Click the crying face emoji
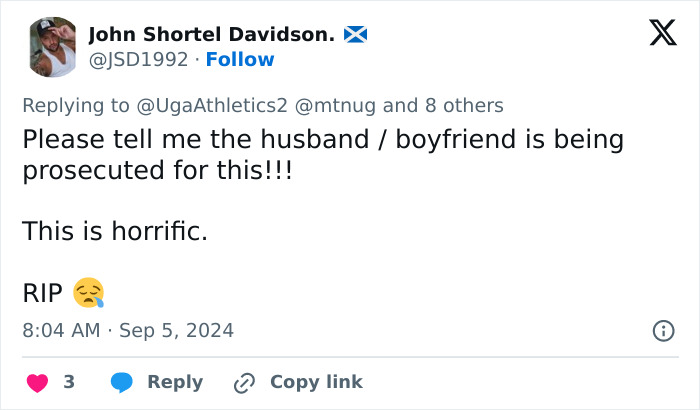 coord(89,293)
